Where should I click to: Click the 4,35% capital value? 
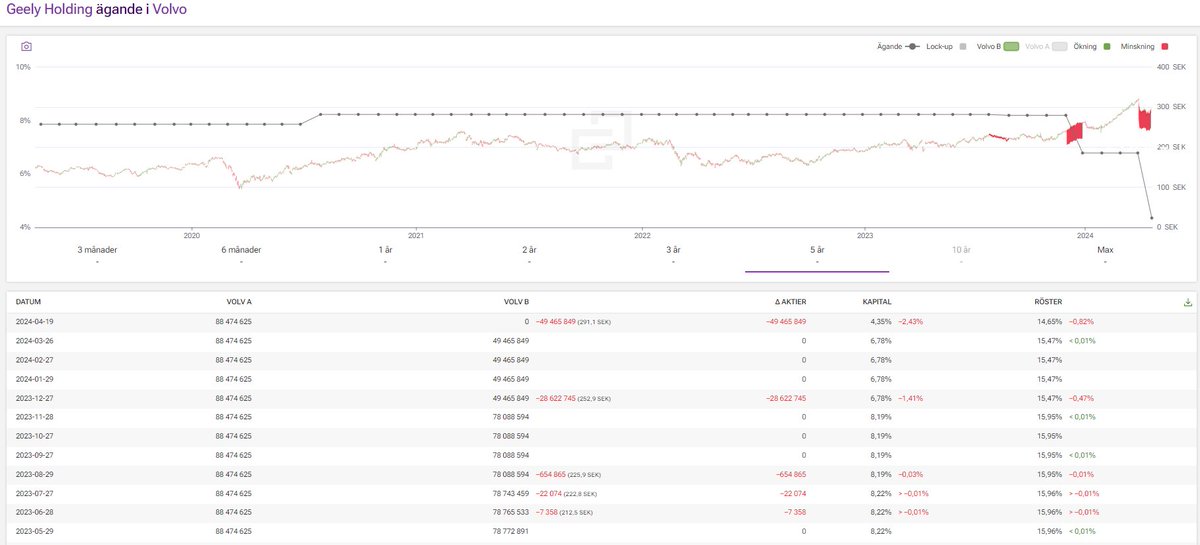pyautogui.click(x=880, y=322)
